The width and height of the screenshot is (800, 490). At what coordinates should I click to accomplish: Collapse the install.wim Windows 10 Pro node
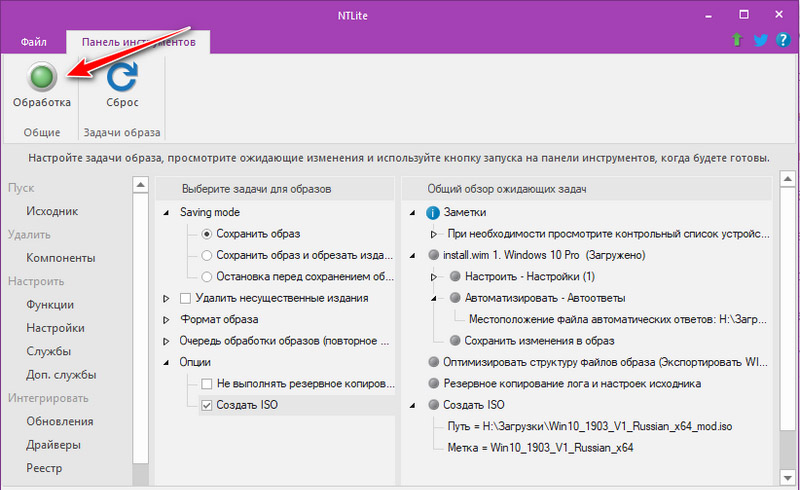pos(413,256)
